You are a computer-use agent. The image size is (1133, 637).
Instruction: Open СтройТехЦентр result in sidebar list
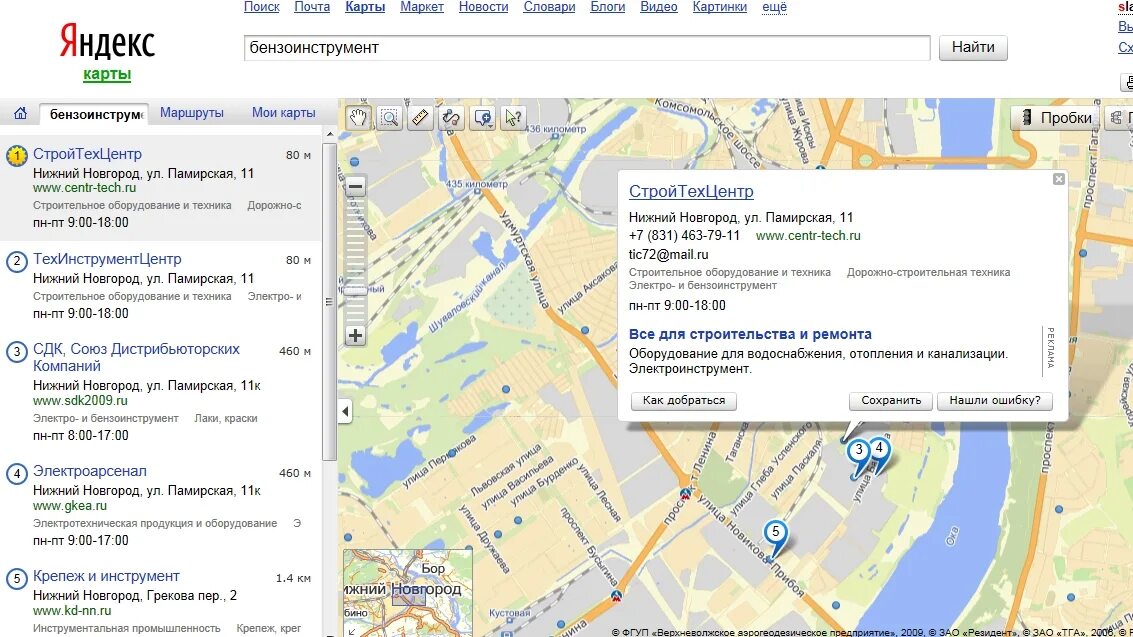[x=87, y=154]
